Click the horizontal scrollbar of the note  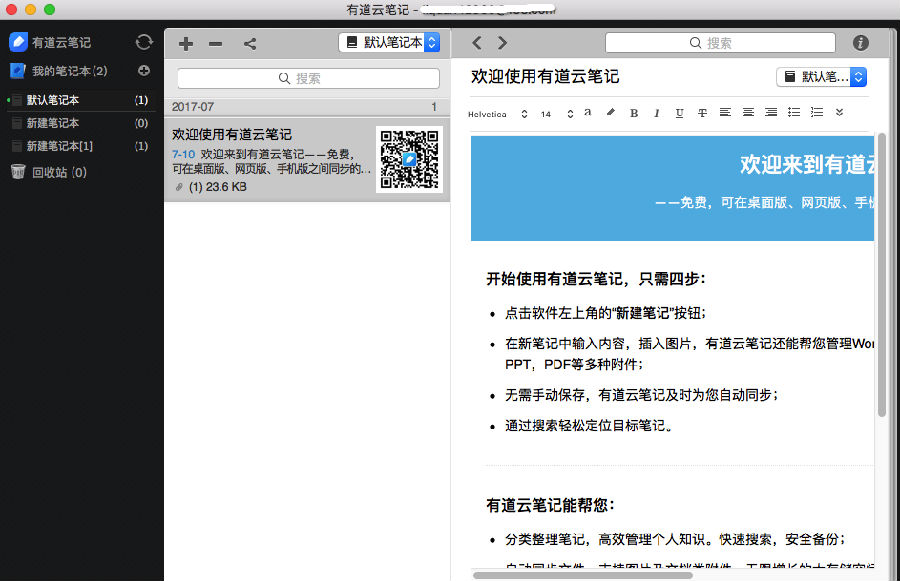click(583, 575)
